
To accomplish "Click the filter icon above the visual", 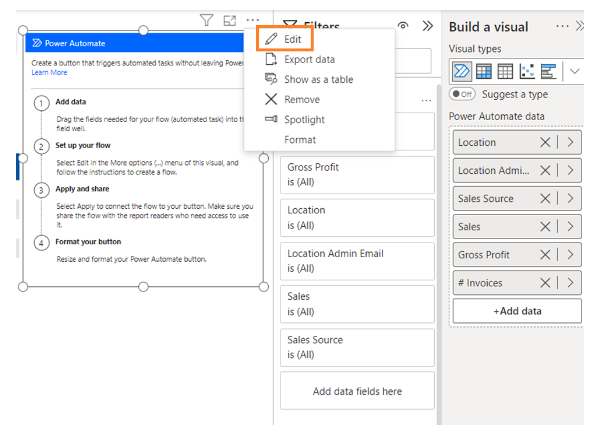I will 206,20.
